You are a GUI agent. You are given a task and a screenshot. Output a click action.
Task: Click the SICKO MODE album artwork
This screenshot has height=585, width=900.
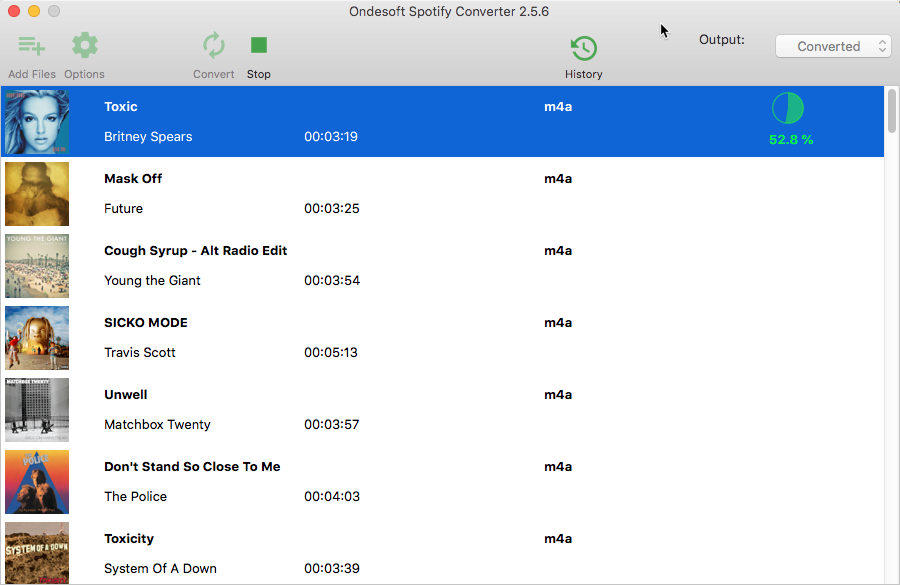[x=37, y=338]
